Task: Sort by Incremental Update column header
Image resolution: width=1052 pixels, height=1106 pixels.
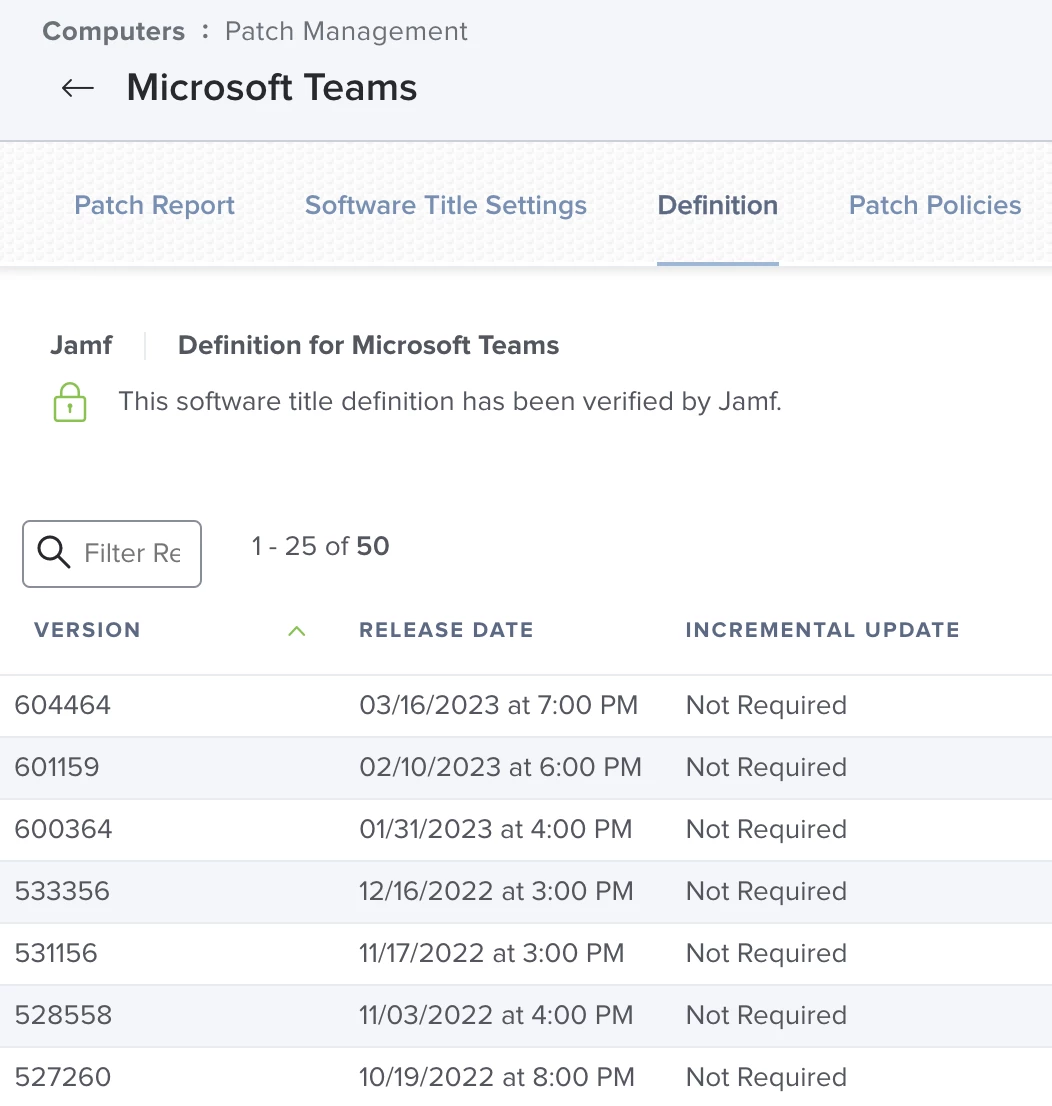Action: point(823,630)
